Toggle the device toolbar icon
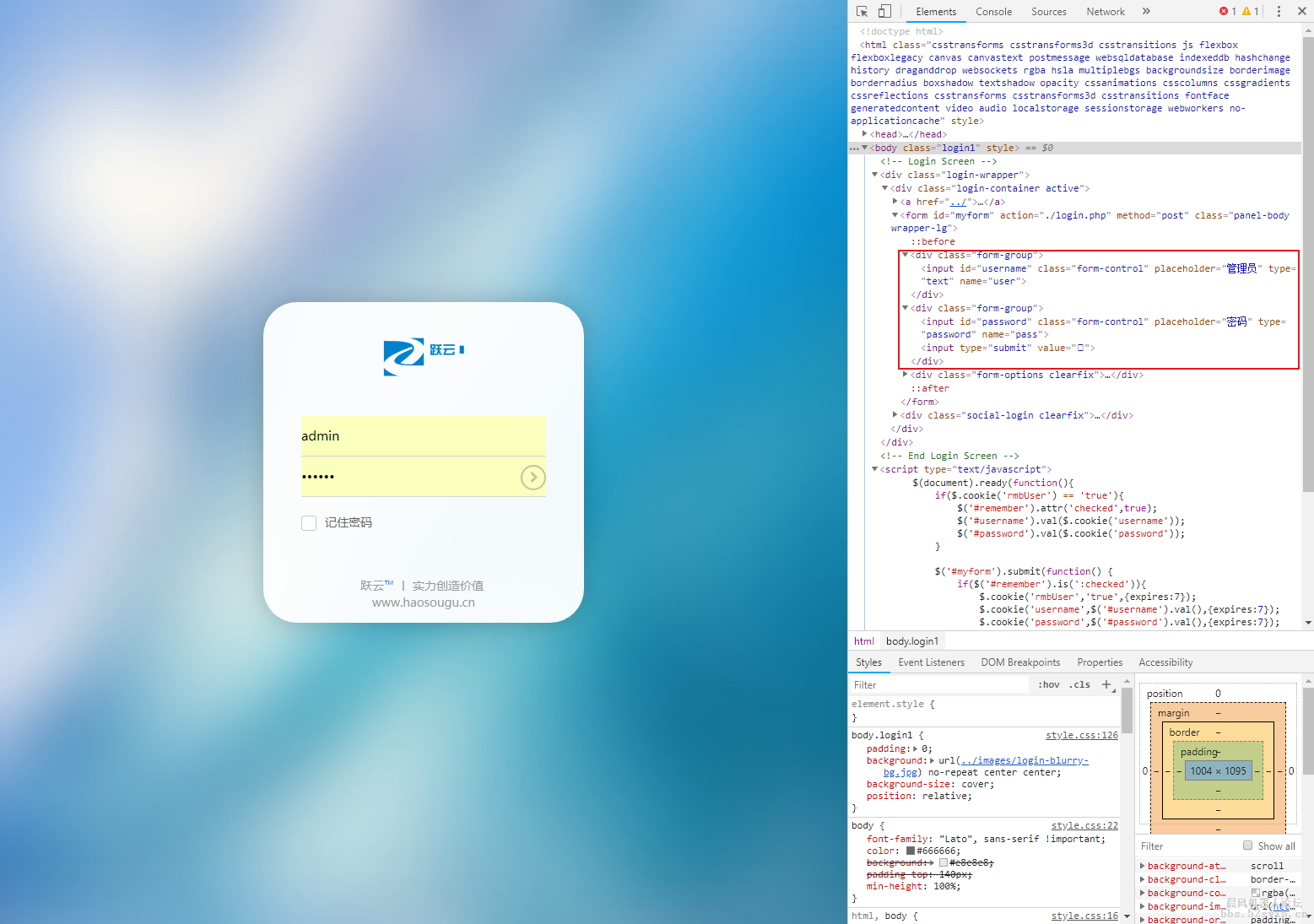 click(x=884, y=12)
